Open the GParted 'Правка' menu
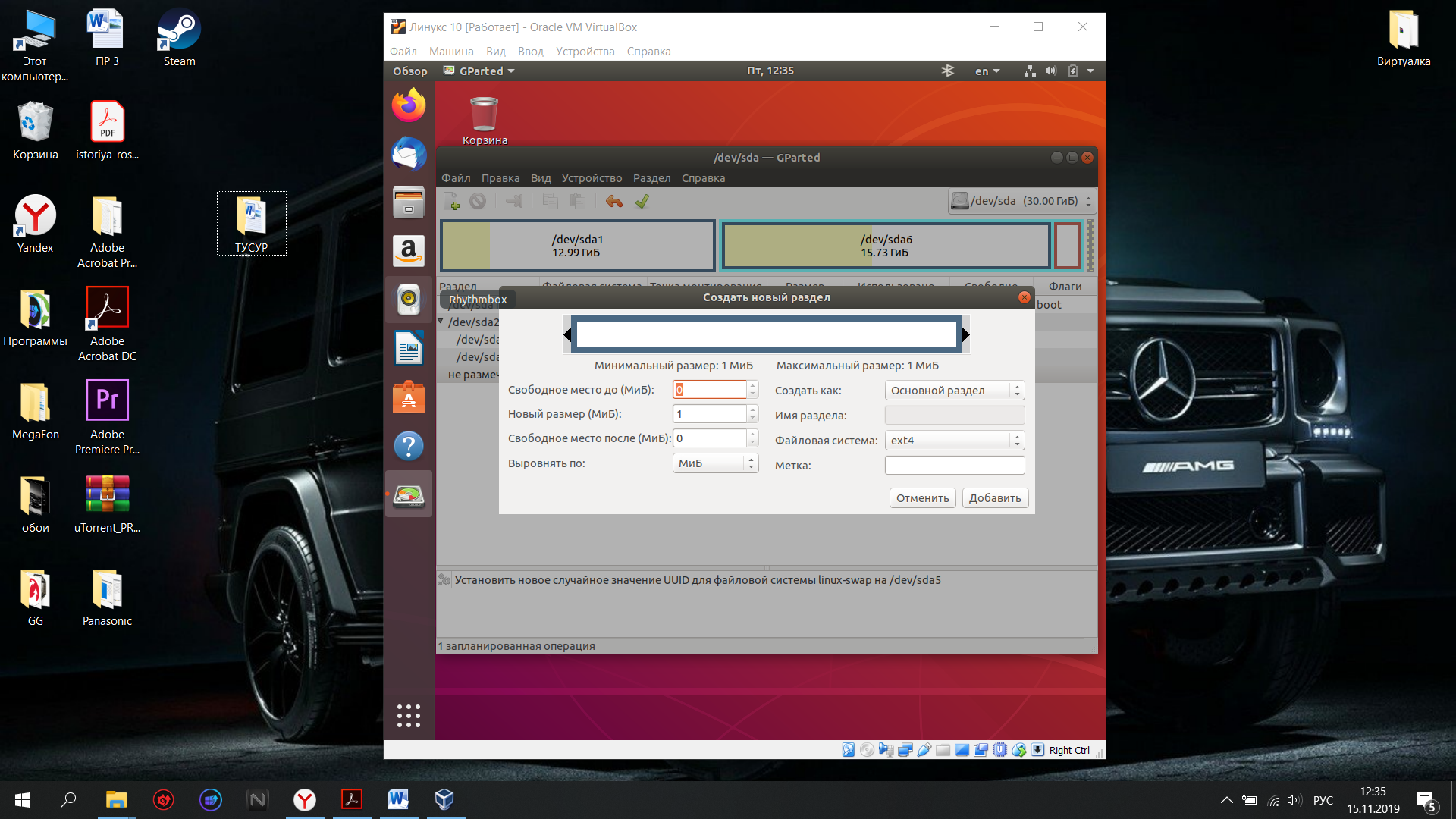 500,178
